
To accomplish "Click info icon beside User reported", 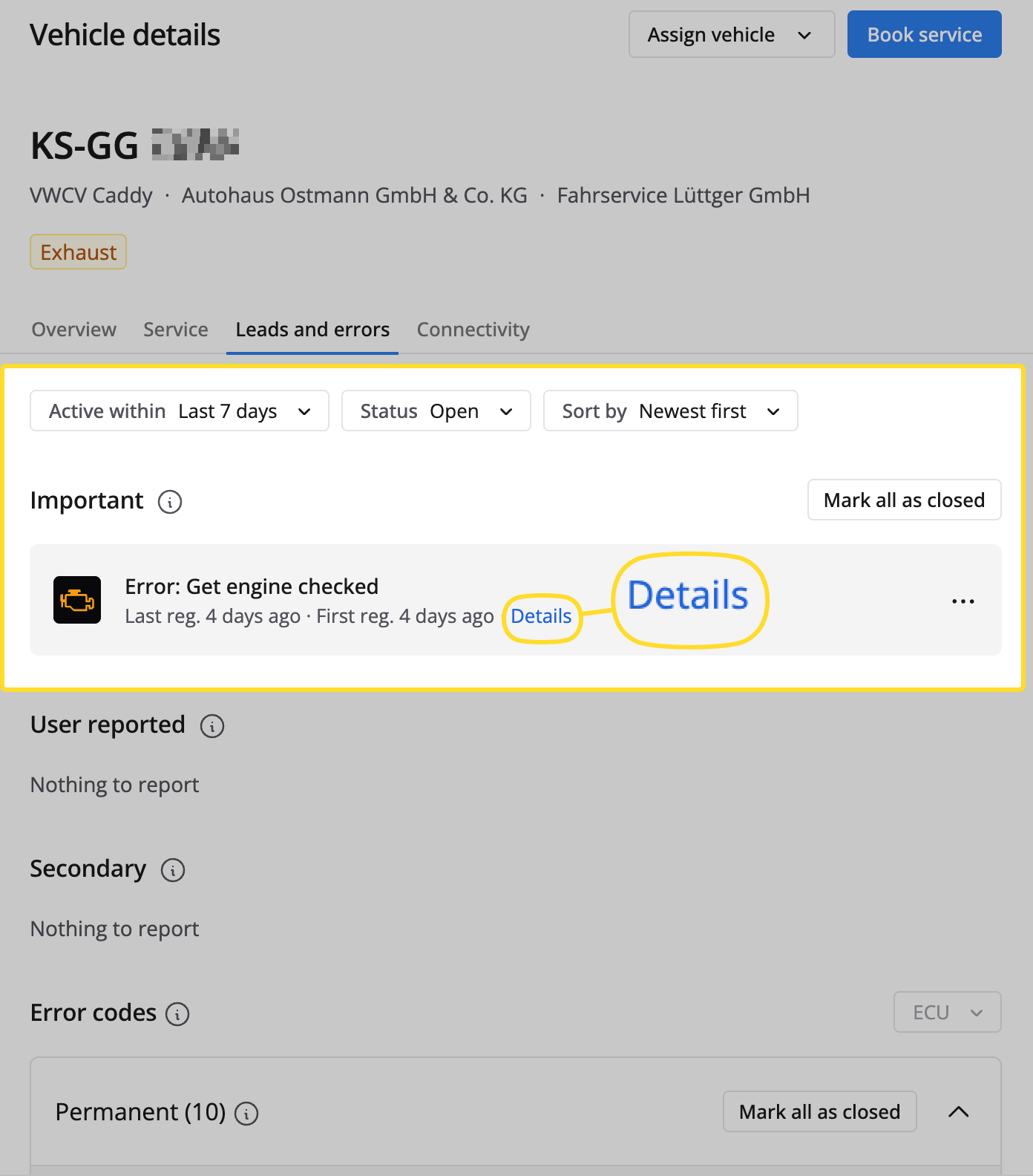I will tap(212, 726).
